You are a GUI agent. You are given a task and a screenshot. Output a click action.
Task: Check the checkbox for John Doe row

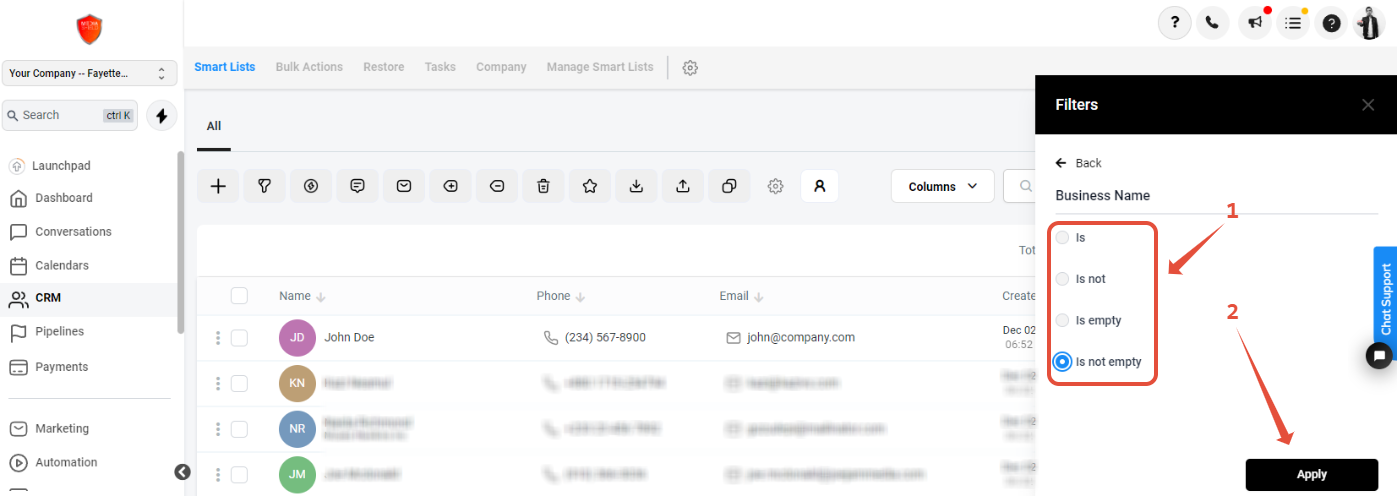point(239,338)
